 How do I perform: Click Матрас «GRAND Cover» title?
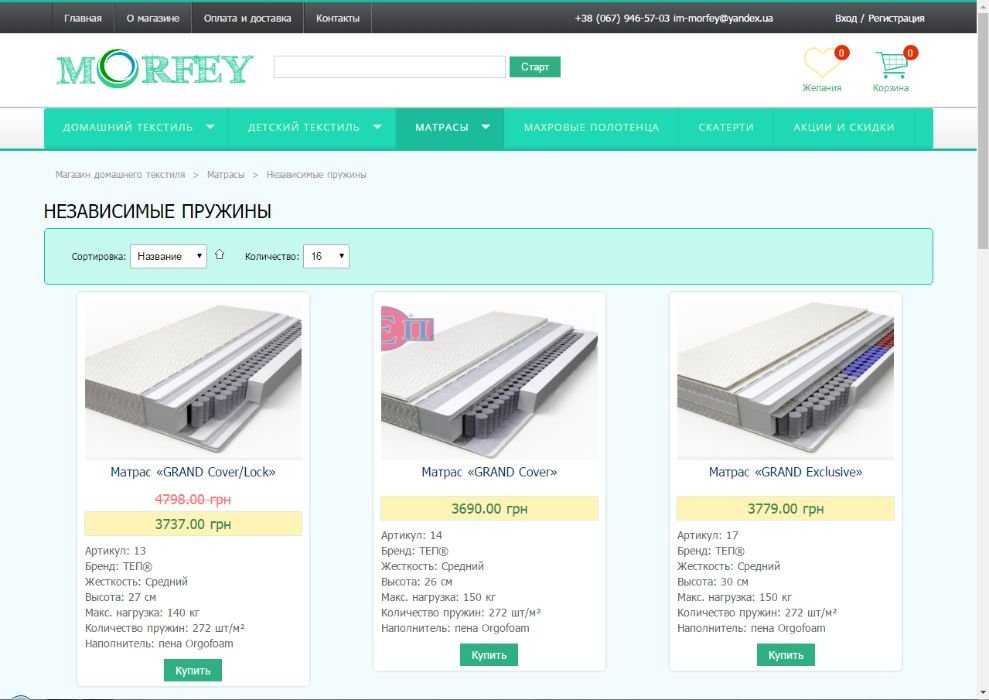[x=489, y=472]
